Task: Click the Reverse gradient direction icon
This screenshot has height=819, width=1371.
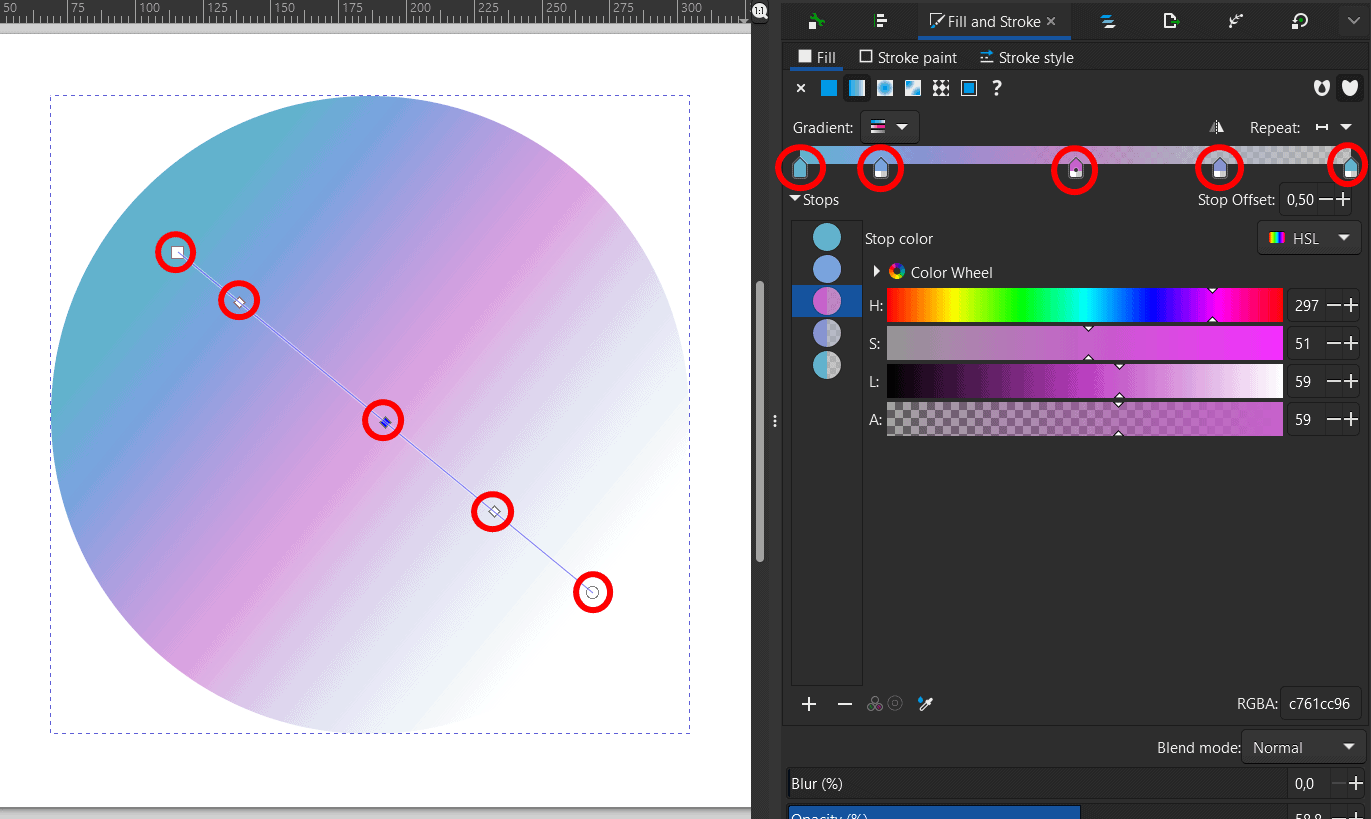Action: (x=1216, y=127)
